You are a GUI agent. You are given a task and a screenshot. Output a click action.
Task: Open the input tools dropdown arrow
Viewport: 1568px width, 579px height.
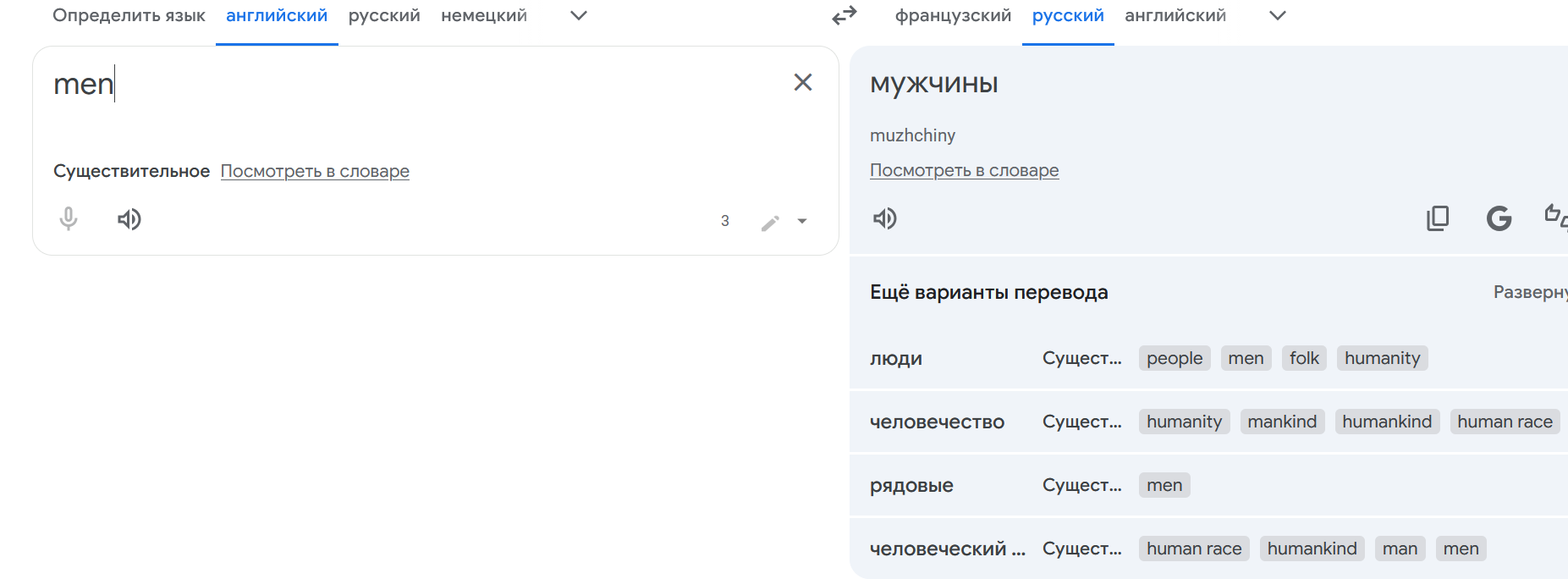pos(802,222)
